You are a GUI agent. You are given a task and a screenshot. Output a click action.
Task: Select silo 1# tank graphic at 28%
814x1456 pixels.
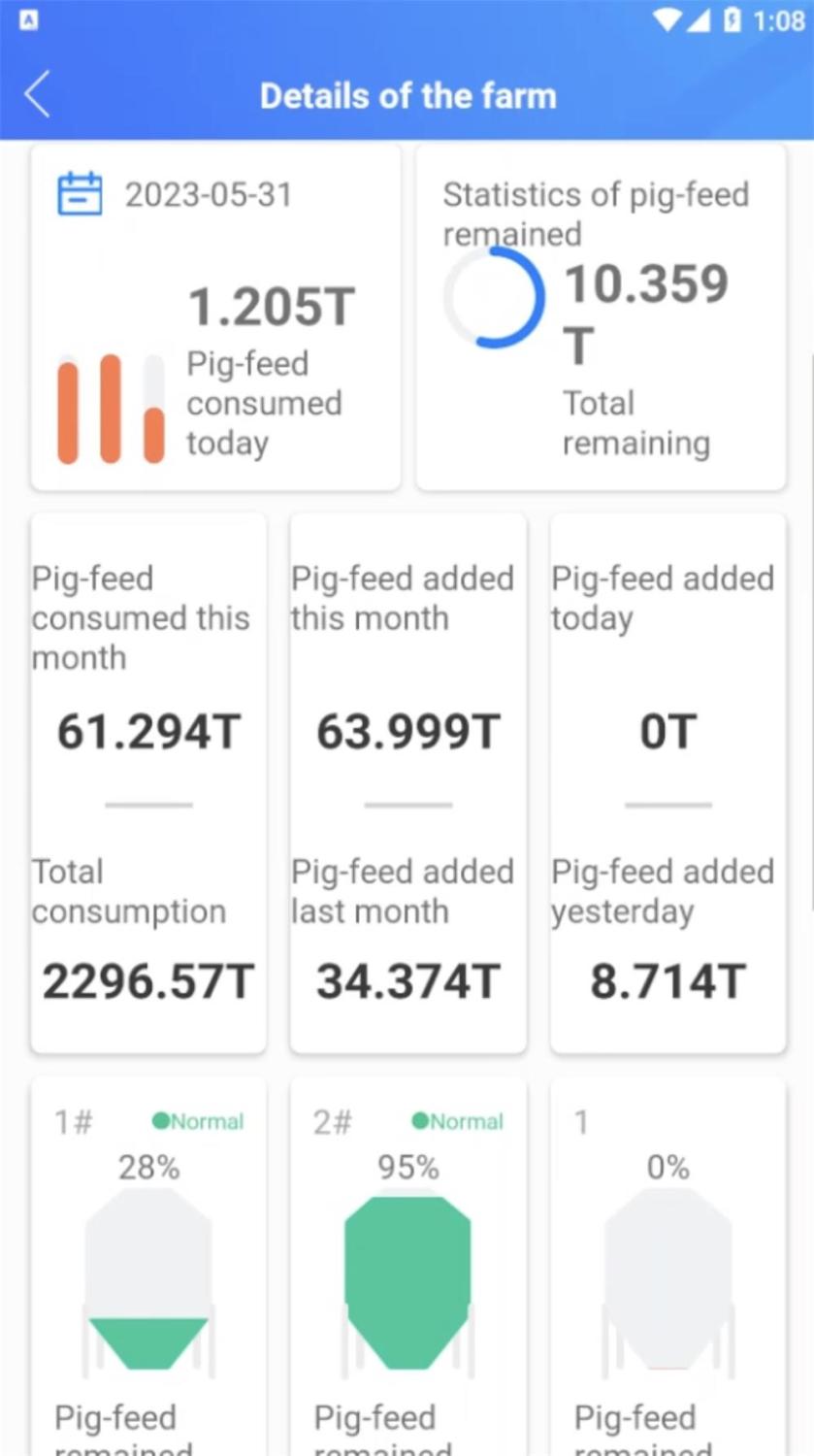click(148, 1280)
